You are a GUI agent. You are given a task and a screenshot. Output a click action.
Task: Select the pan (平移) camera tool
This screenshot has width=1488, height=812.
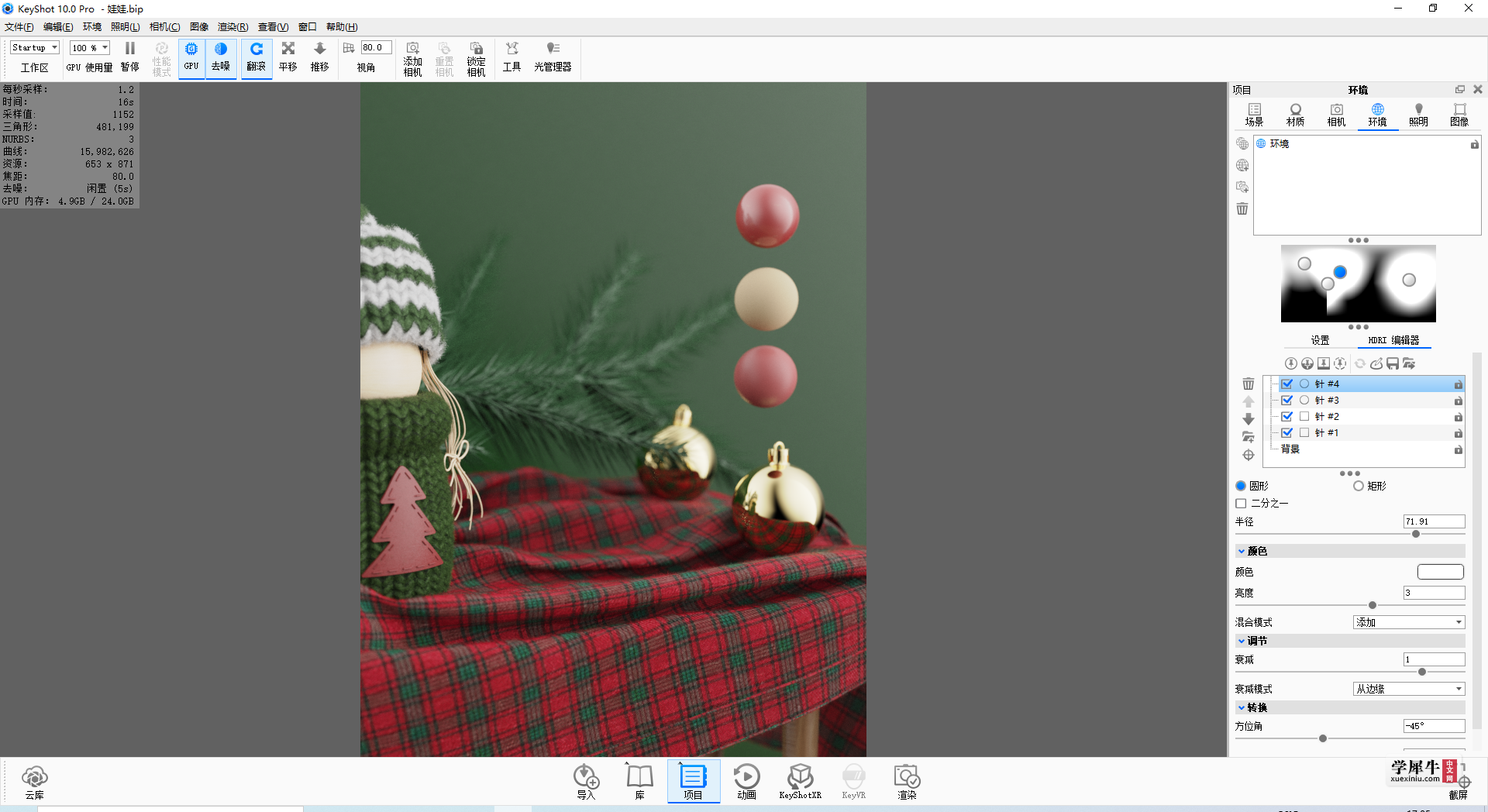tap(288, 58)
